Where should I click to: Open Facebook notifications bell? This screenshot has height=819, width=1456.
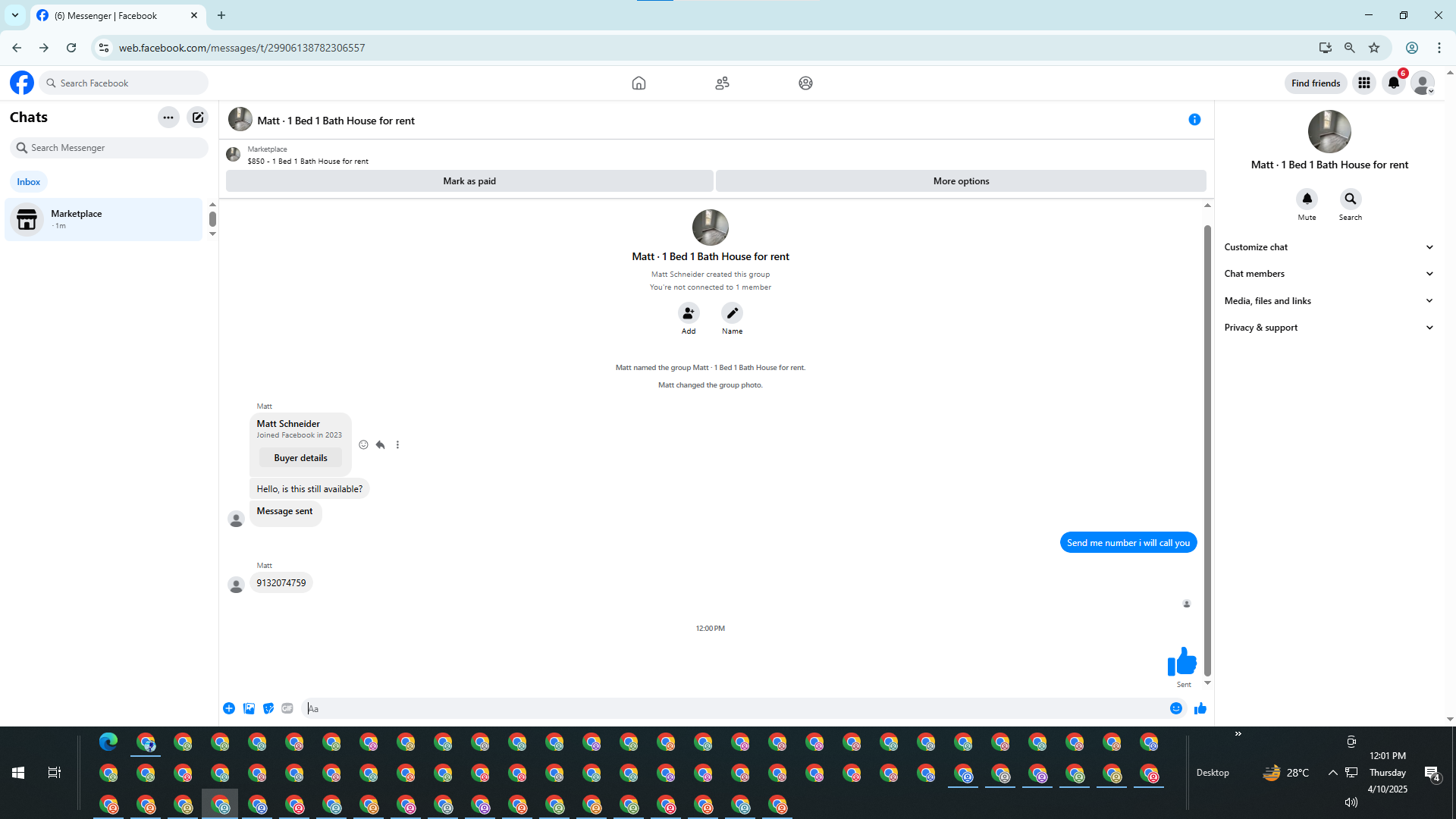point(1394,83)
